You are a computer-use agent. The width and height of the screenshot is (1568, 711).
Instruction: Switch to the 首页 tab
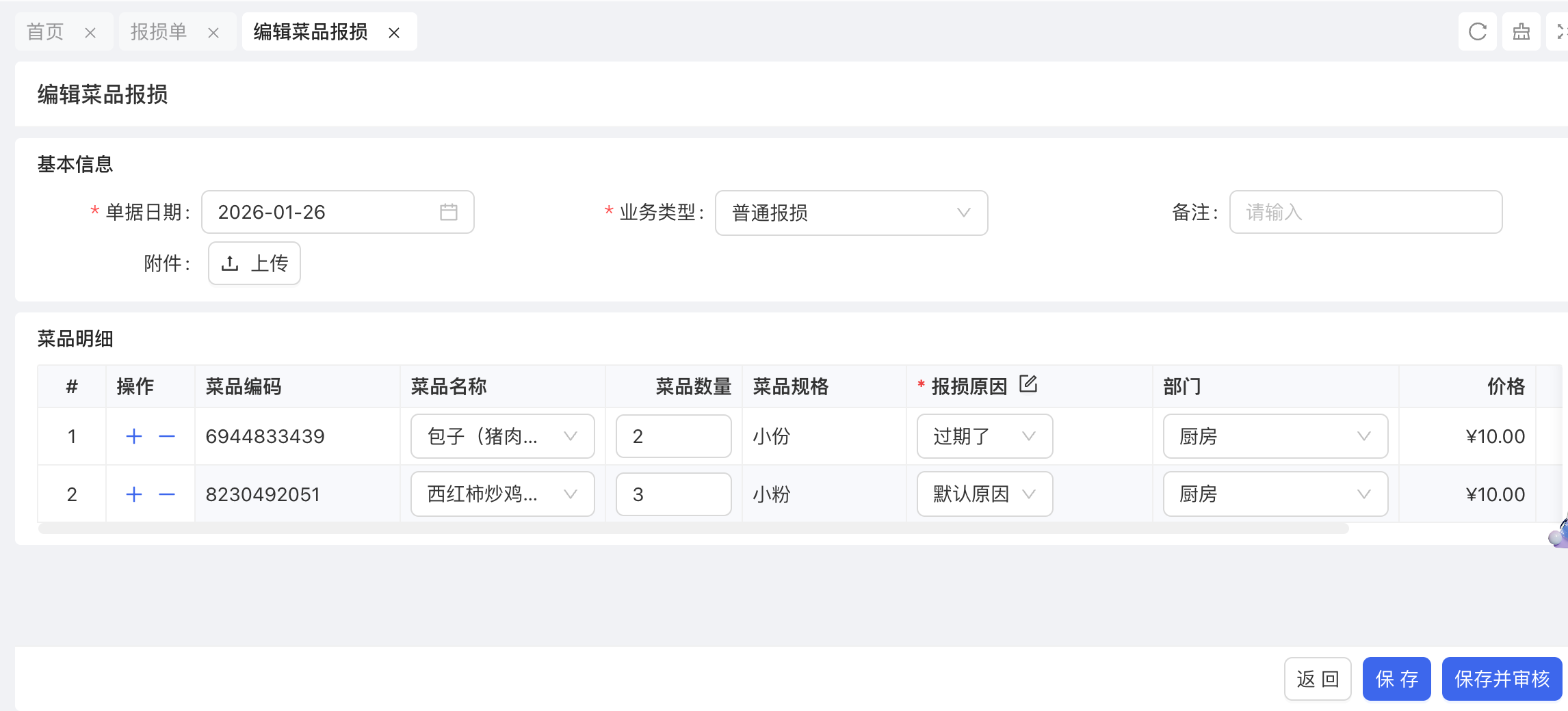click(x=45, y=31)
